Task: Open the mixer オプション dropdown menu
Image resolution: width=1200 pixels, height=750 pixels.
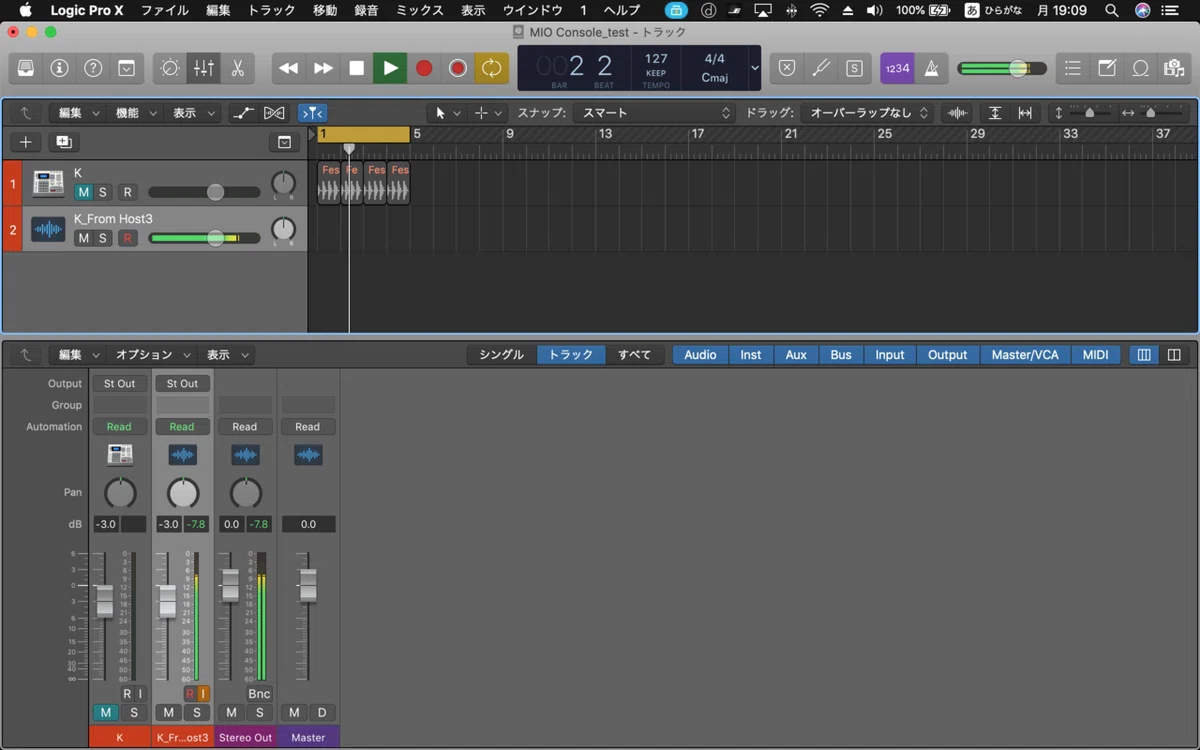Action: click(153, 355)
